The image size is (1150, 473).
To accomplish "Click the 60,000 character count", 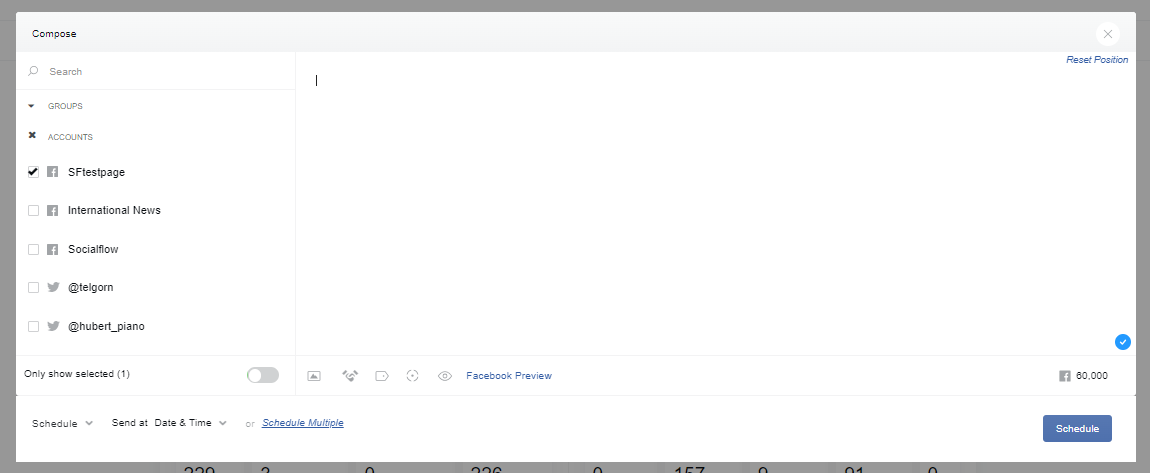I will 1092,376.
